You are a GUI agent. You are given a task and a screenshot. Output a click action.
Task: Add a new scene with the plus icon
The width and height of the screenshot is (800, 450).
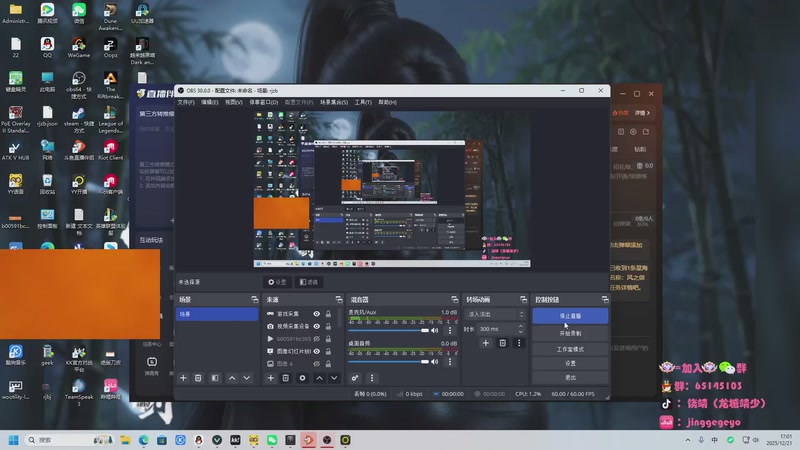tap(183, 378)
